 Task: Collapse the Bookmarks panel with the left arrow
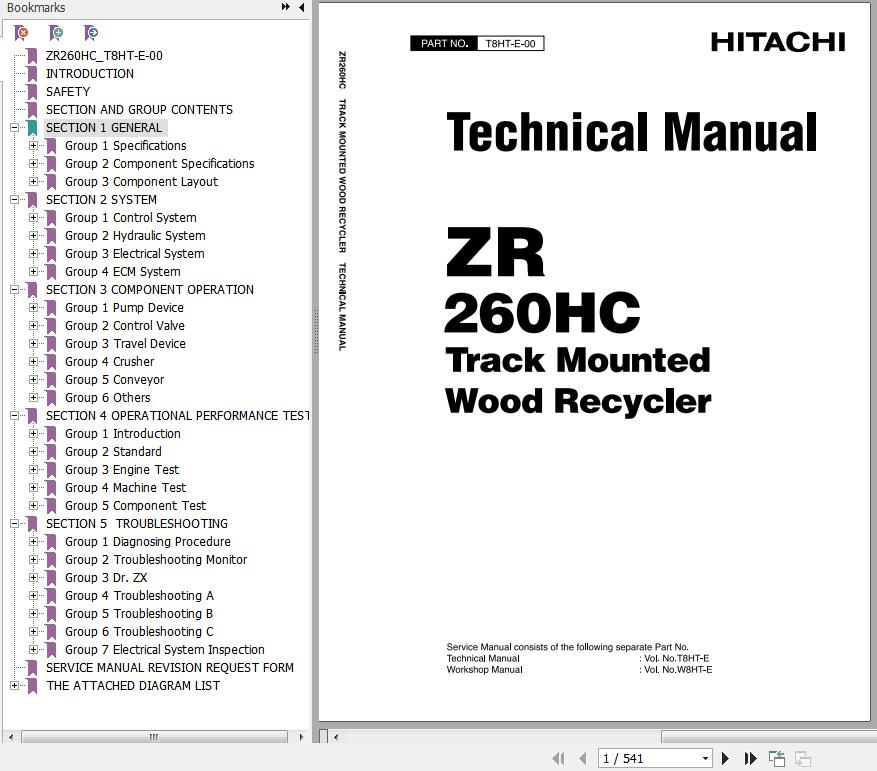click(301, 7)
